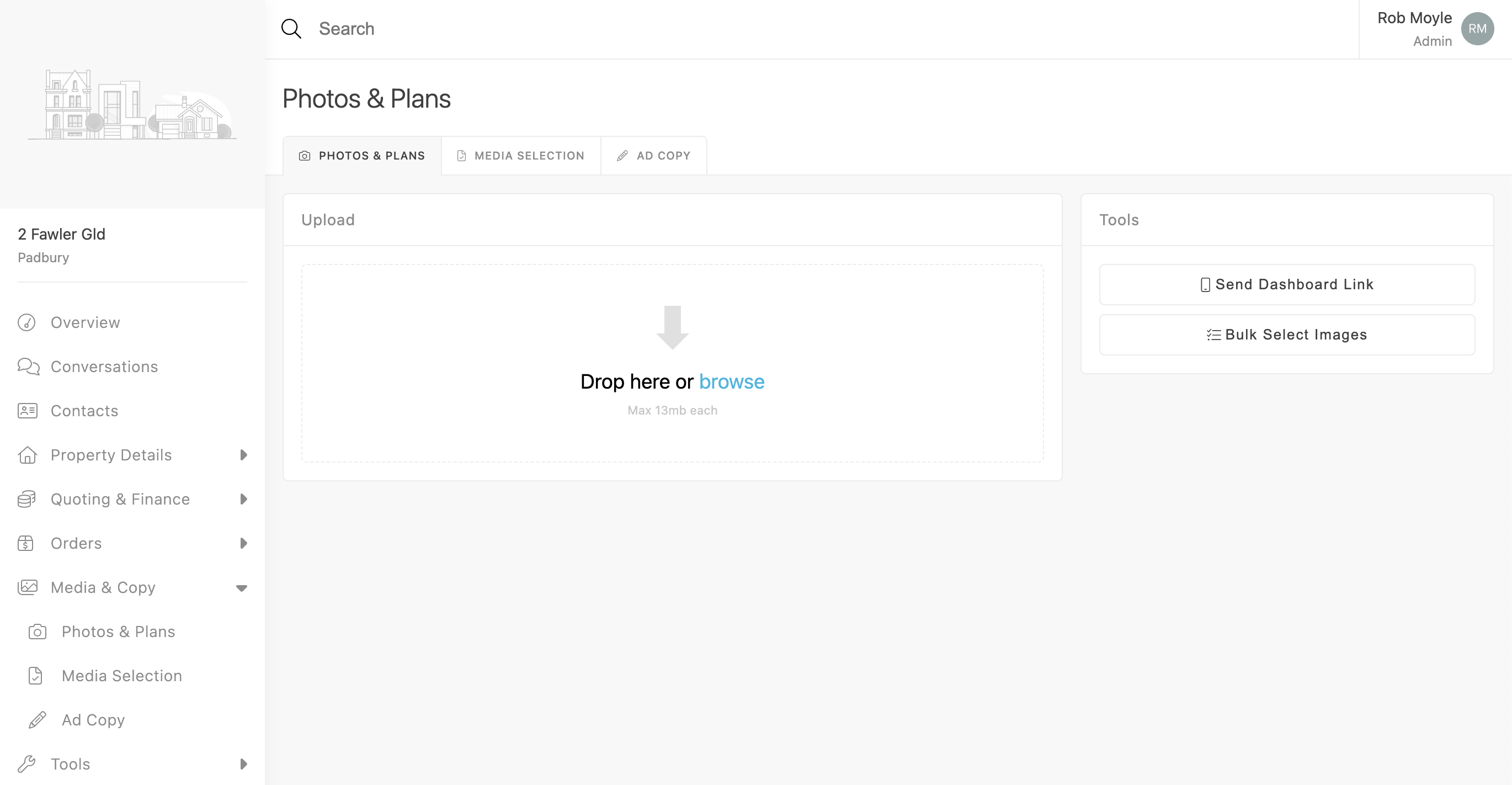Expand Quoting & Finance submenu
The image size is (1512, 785).
point(243,499)
